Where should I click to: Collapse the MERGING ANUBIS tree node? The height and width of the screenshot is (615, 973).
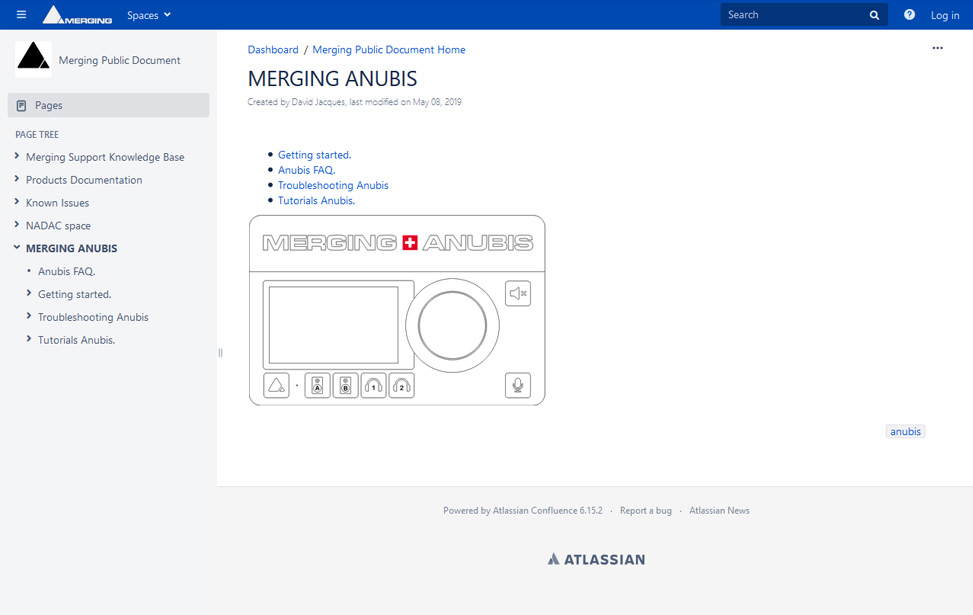coord(17,248)
